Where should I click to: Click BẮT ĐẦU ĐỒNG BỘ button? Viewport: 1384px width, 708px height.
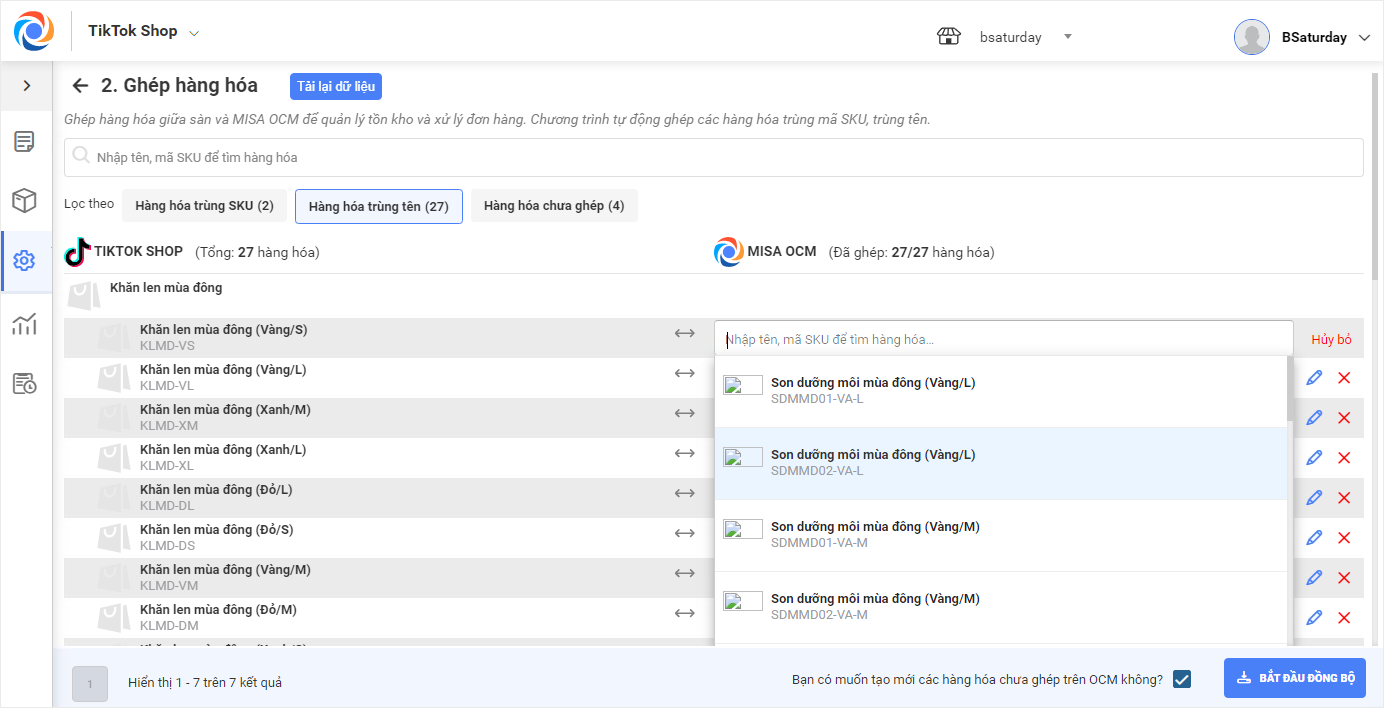pos(1294,678)
